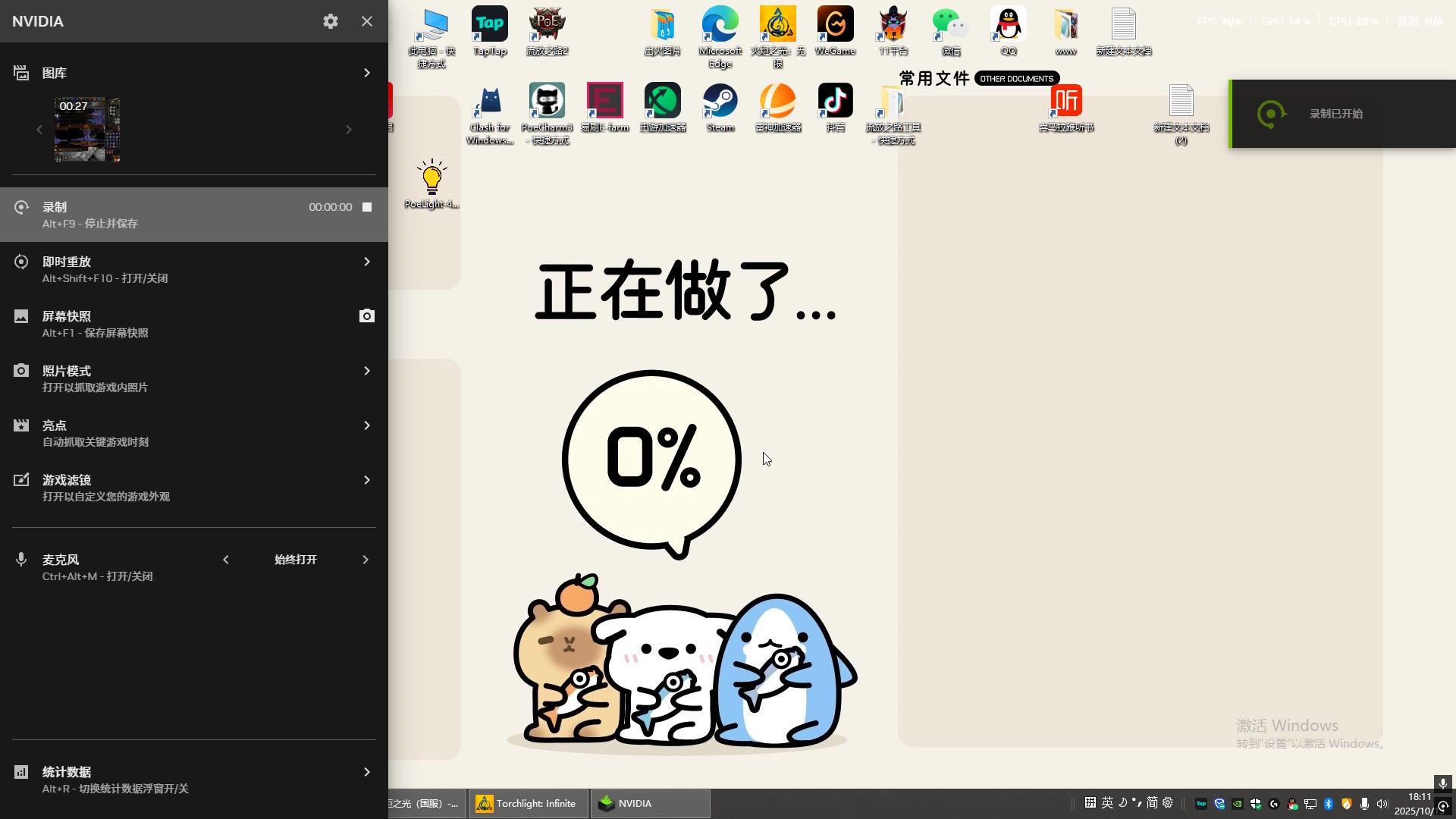Viewport: 1456px width, 819px height.
Task: Switch microphone mode to next option
Action: click(366, 560)
